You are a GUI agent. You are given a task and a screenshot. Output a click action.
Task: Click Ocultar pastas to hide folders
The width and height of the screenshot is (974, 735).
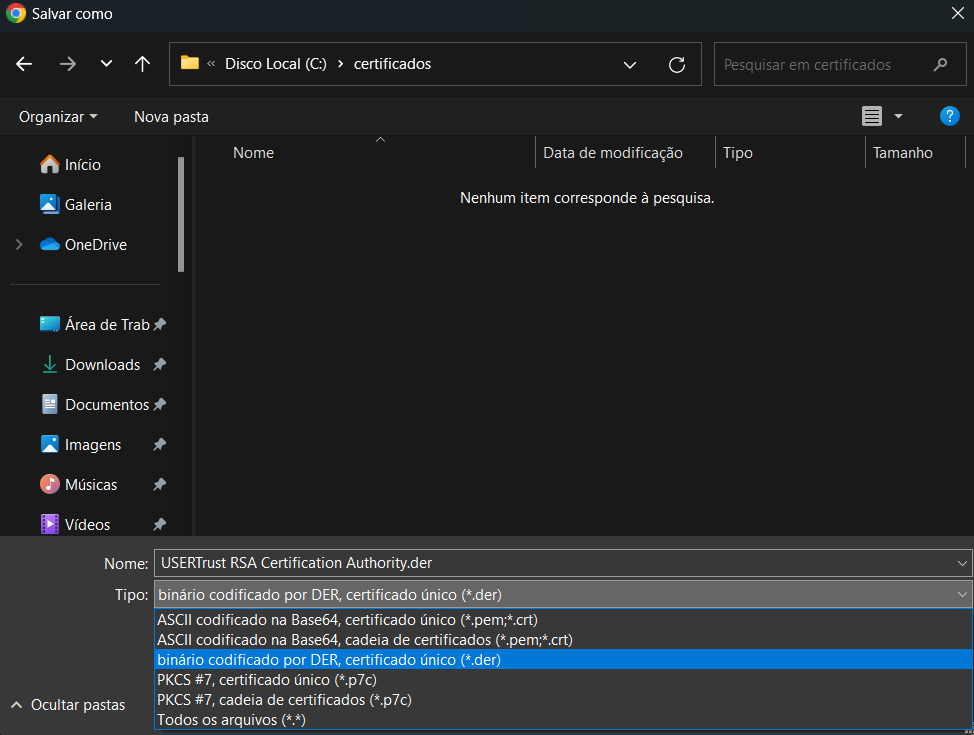68,705
